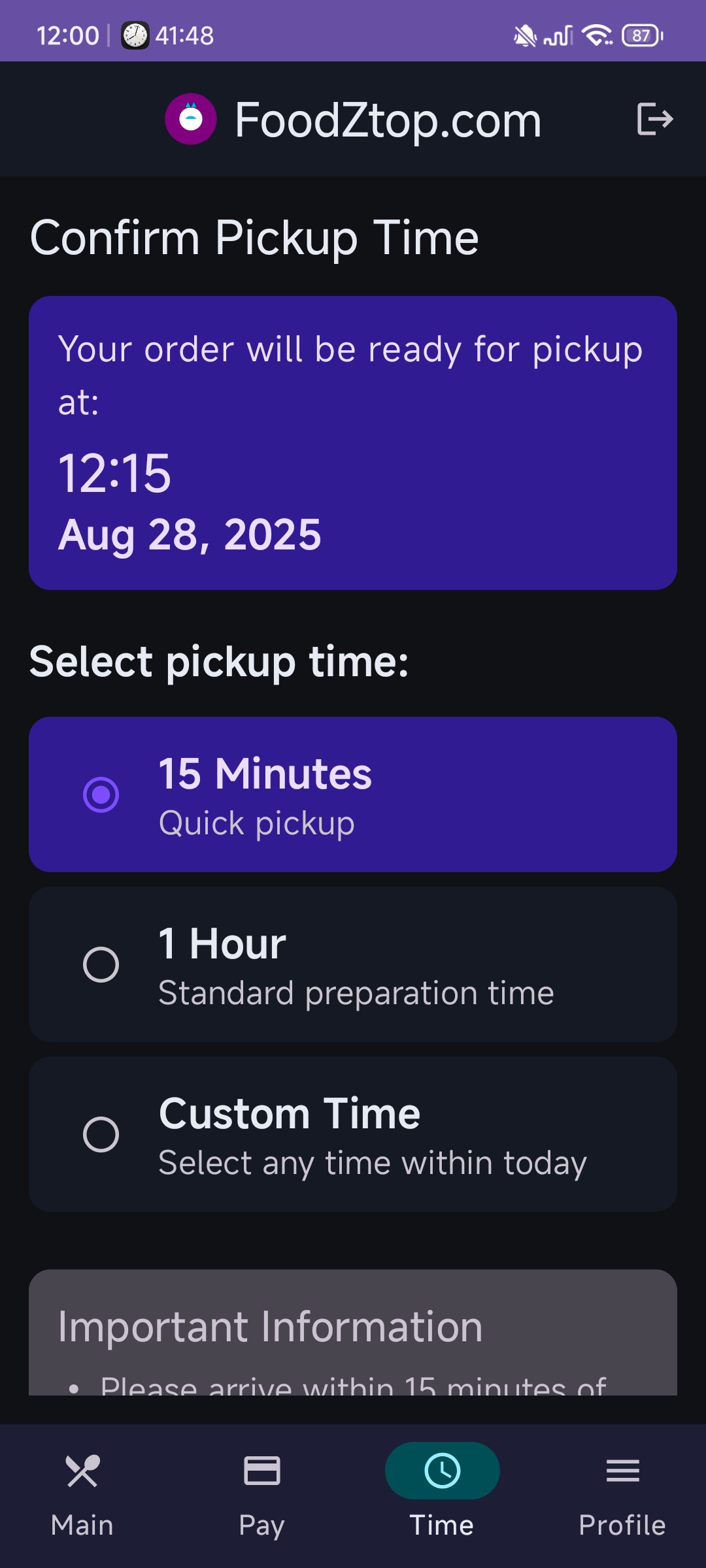Tap the logout icon in header
The width and height of the screenshot is (706, 1568).
[x=654, y=119]
